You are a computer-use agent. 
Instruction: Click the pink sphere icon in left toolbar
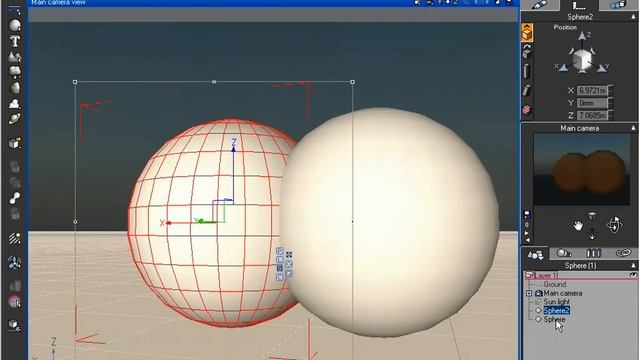click(x=15, y=302)
